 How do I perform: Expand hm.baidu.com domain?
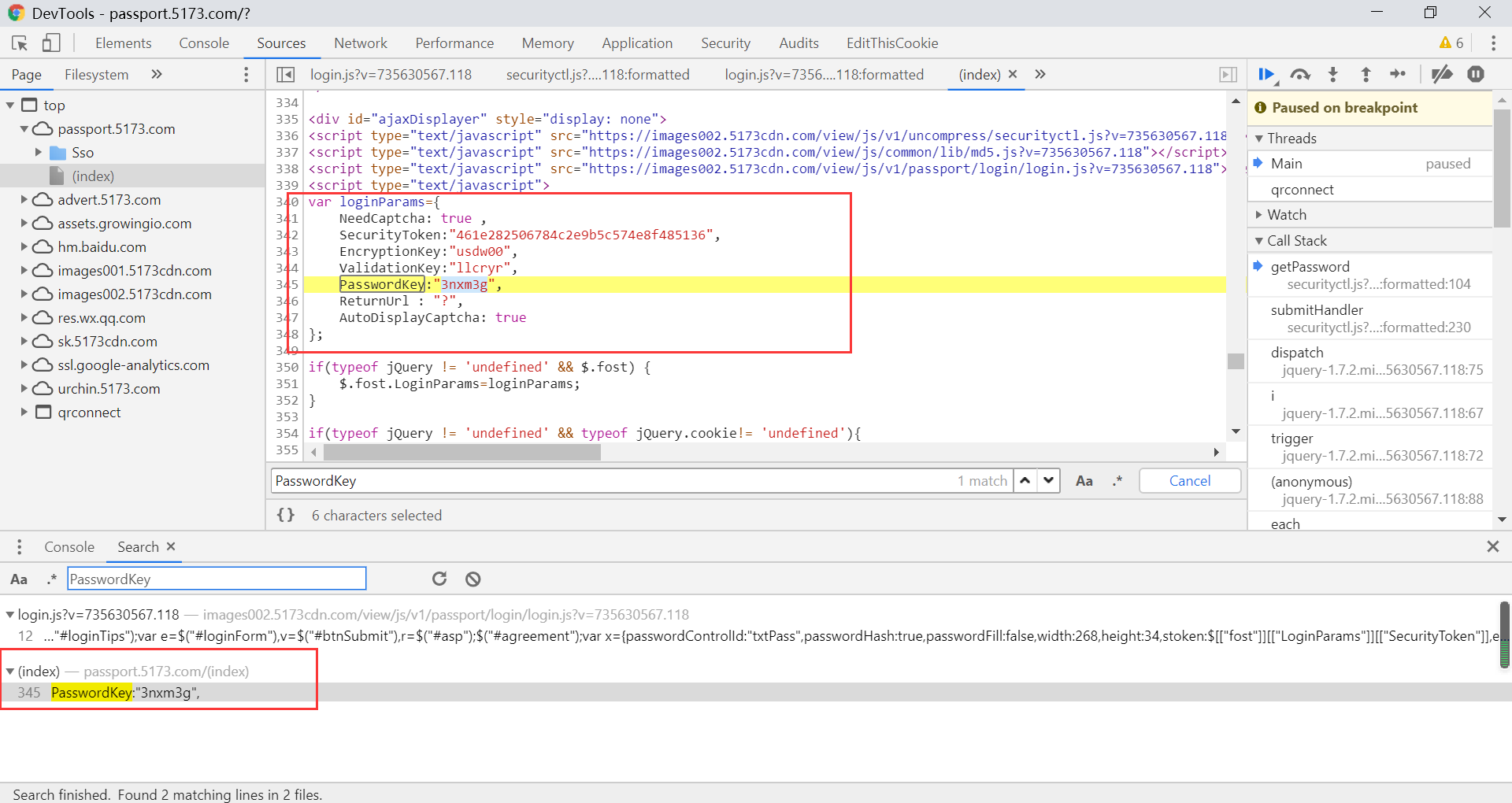click(24, 247)
